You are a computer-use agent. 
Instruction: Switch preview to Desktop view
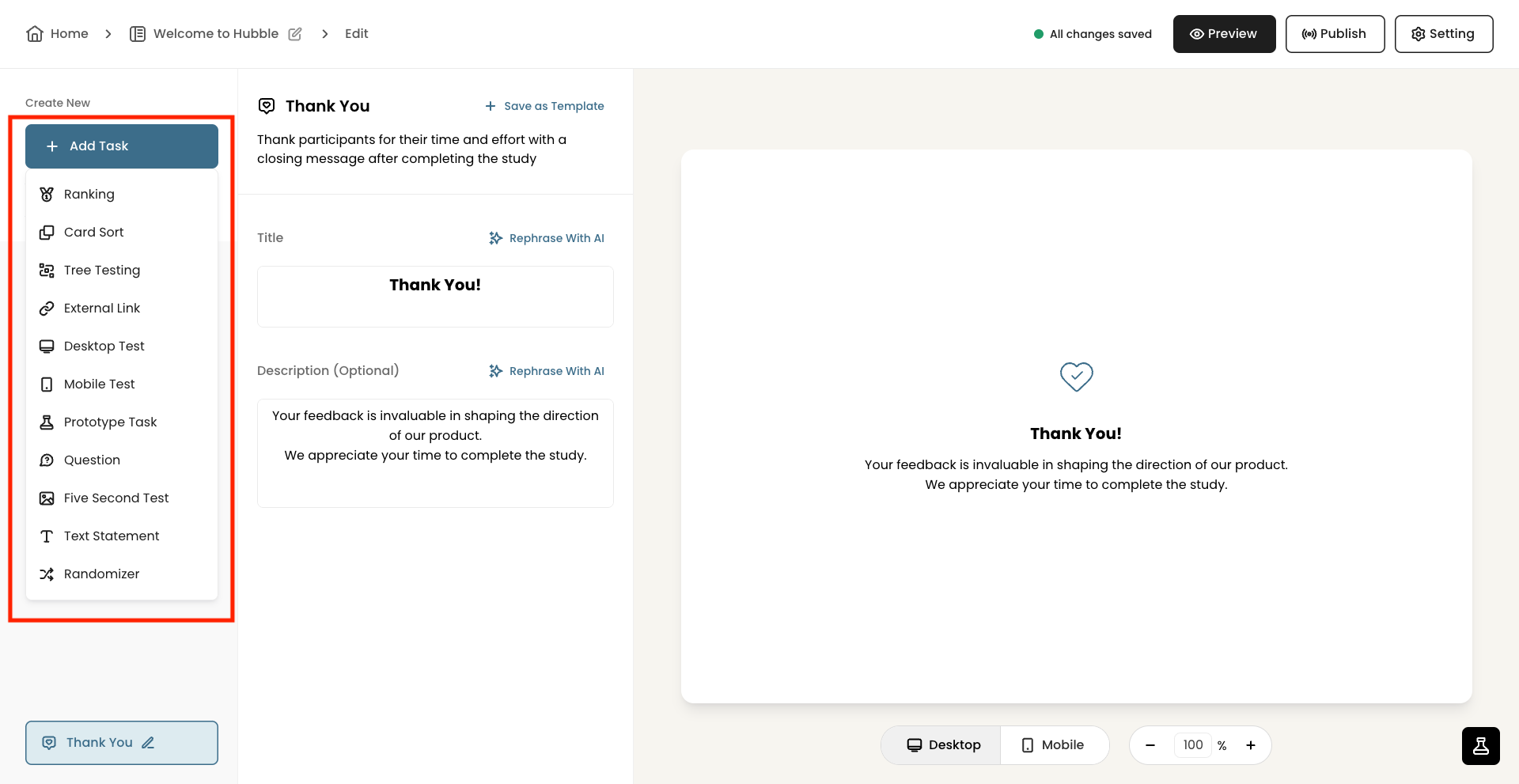pos(942,745)
